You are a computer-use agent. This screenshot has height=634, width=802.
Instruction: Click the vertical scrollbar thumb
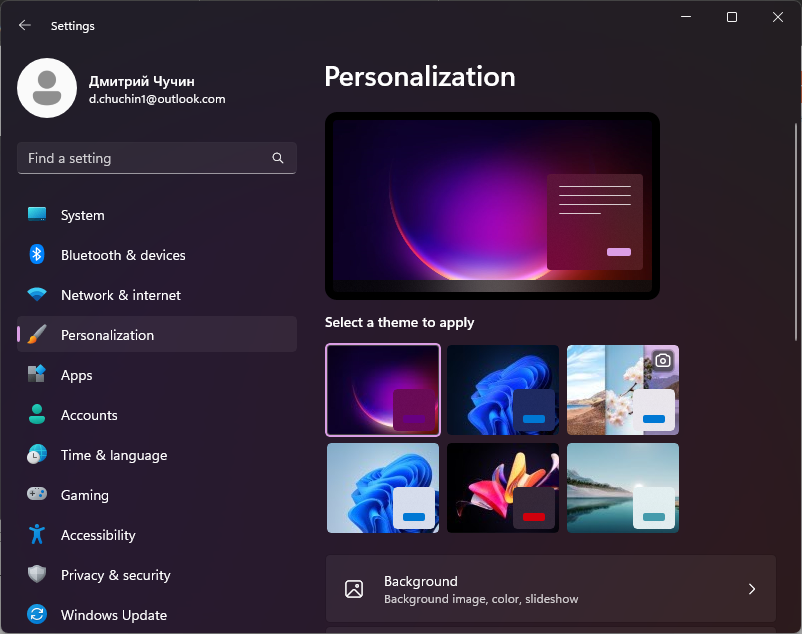796,232
